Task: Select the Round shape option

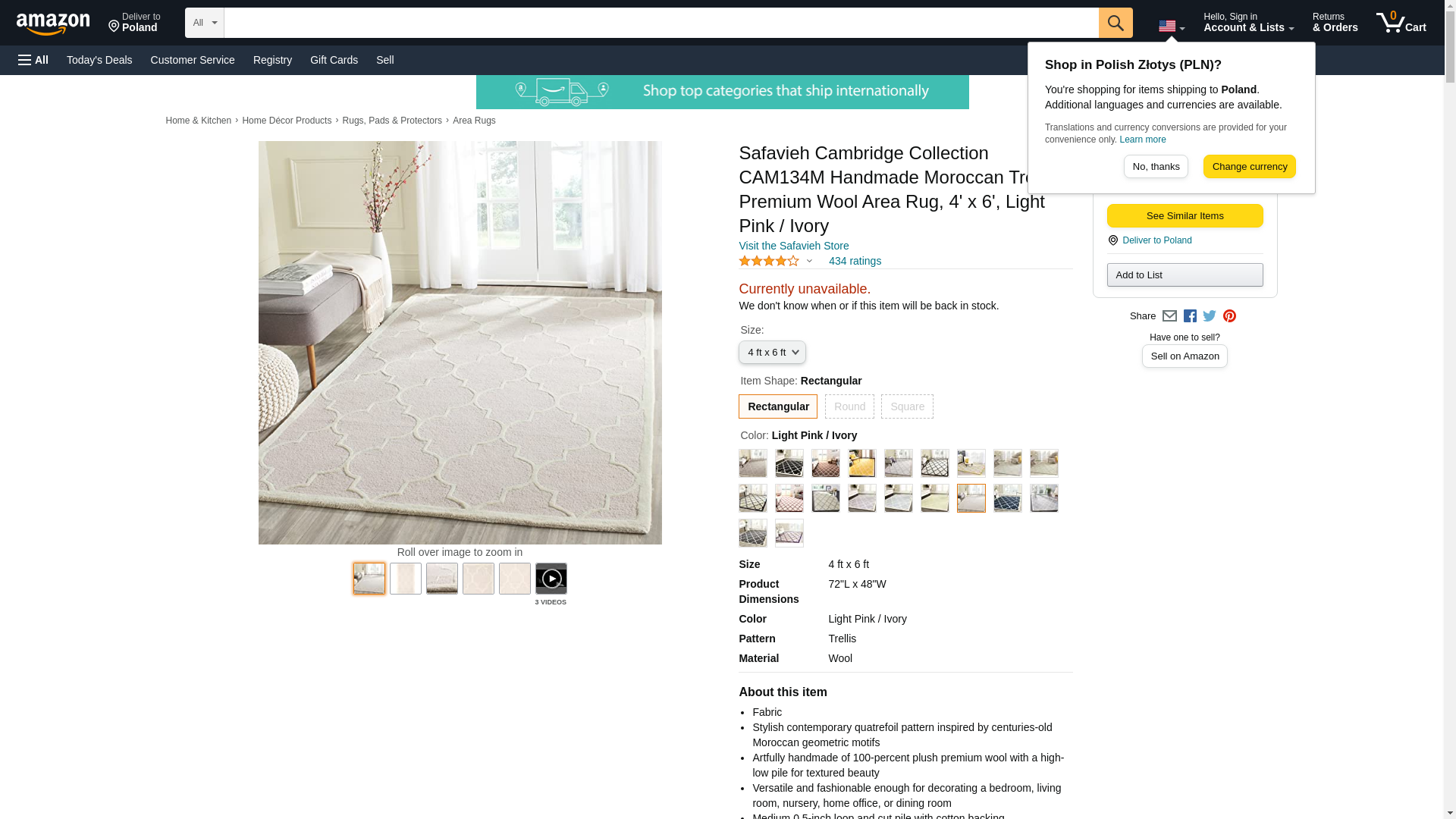Action: 849,406
